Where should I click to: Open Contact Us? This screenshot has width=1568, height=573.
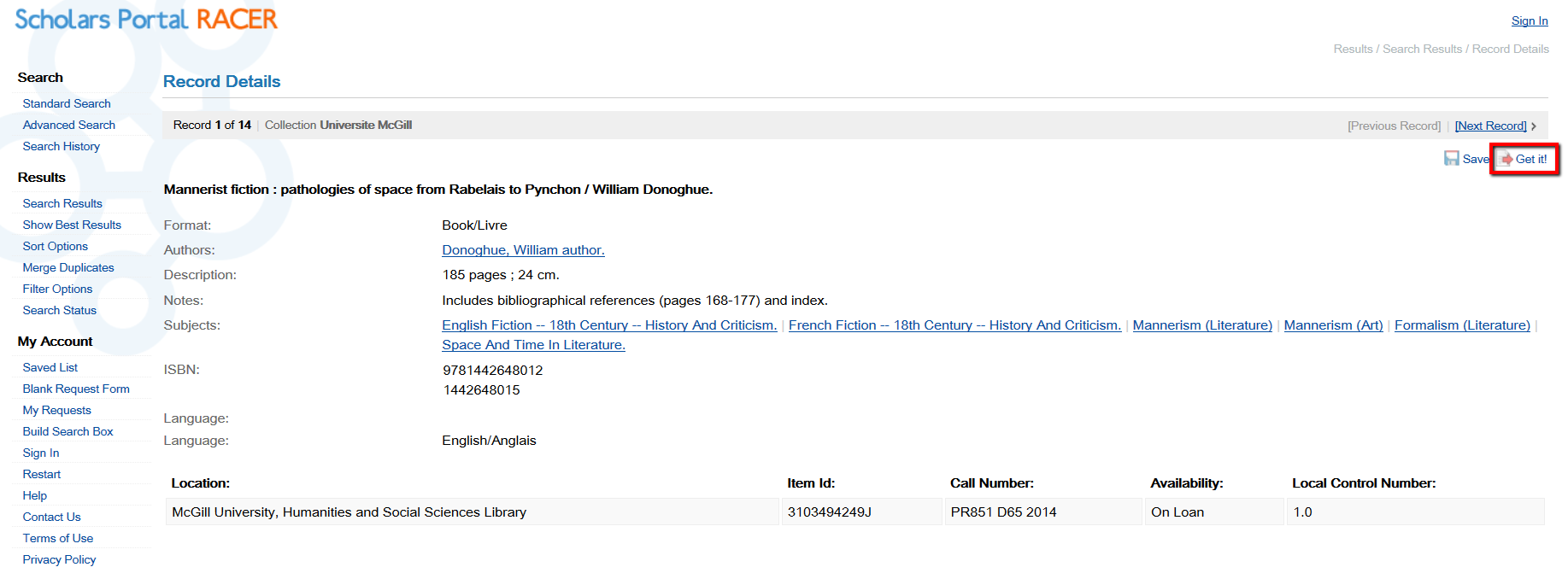52,517
